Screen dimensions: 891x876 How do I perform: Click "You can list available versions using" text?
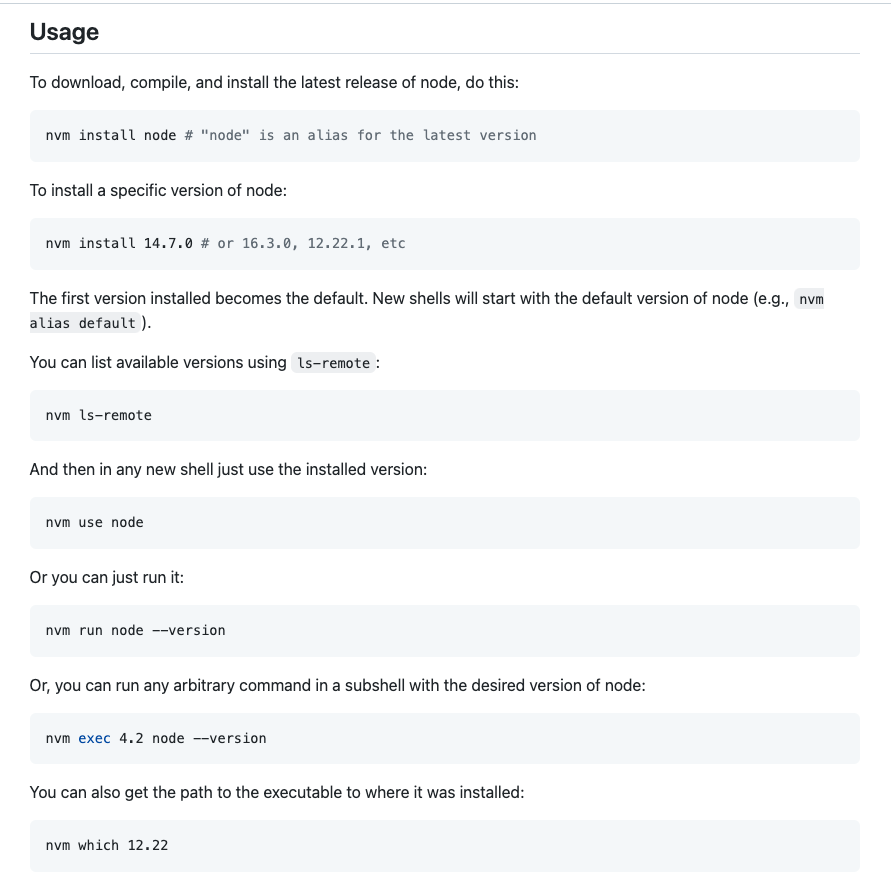158,362
